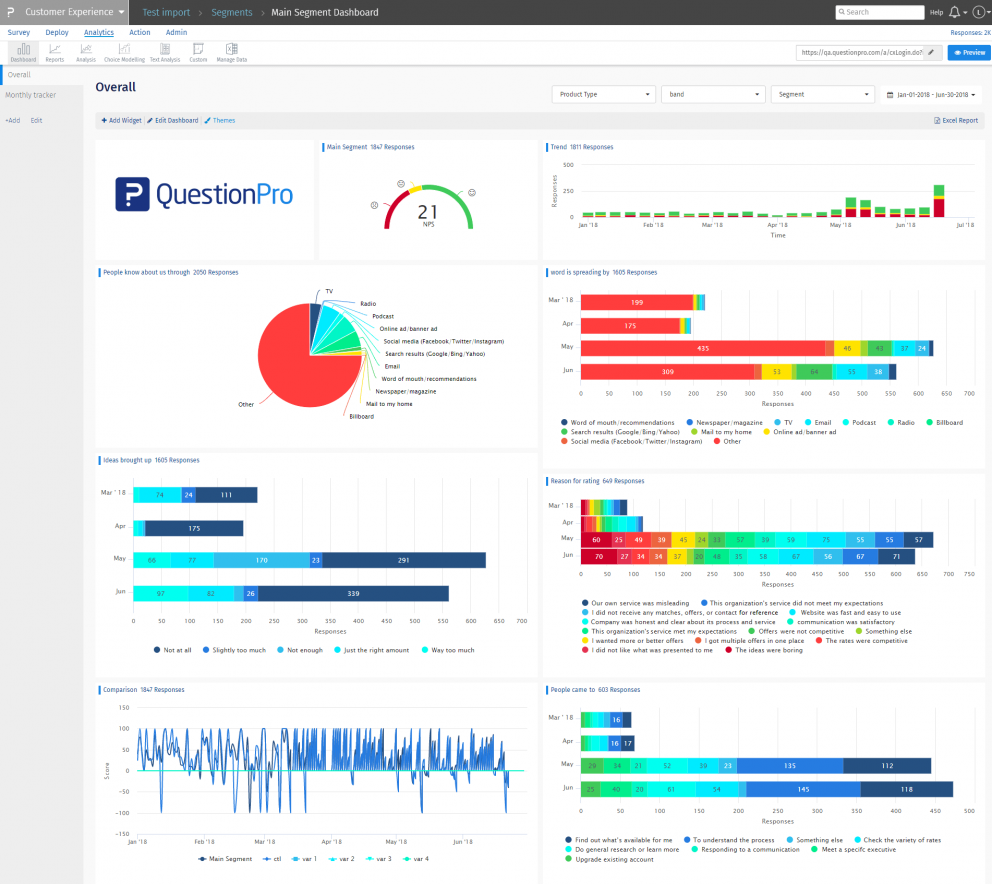Viewport: 992px width, 884px height.
Task: Click the Choice Modelling icon
Action: coord(123,52)
